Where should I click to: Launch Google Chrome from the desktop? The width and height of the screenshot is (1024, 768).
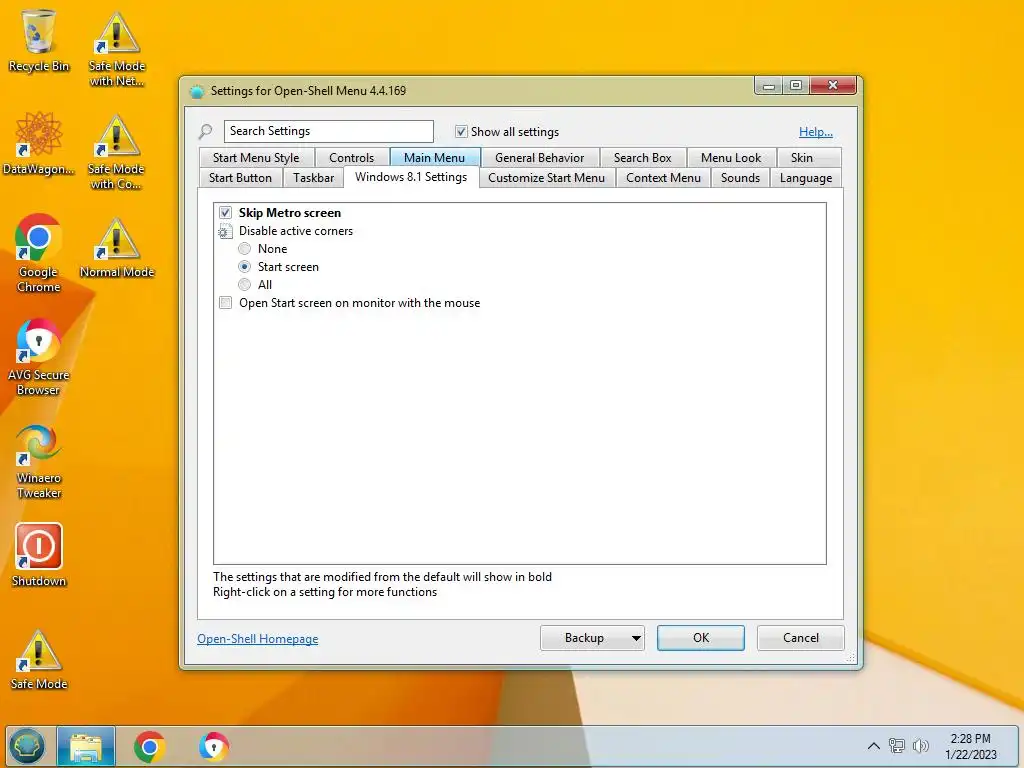click(x=39, y=253)
